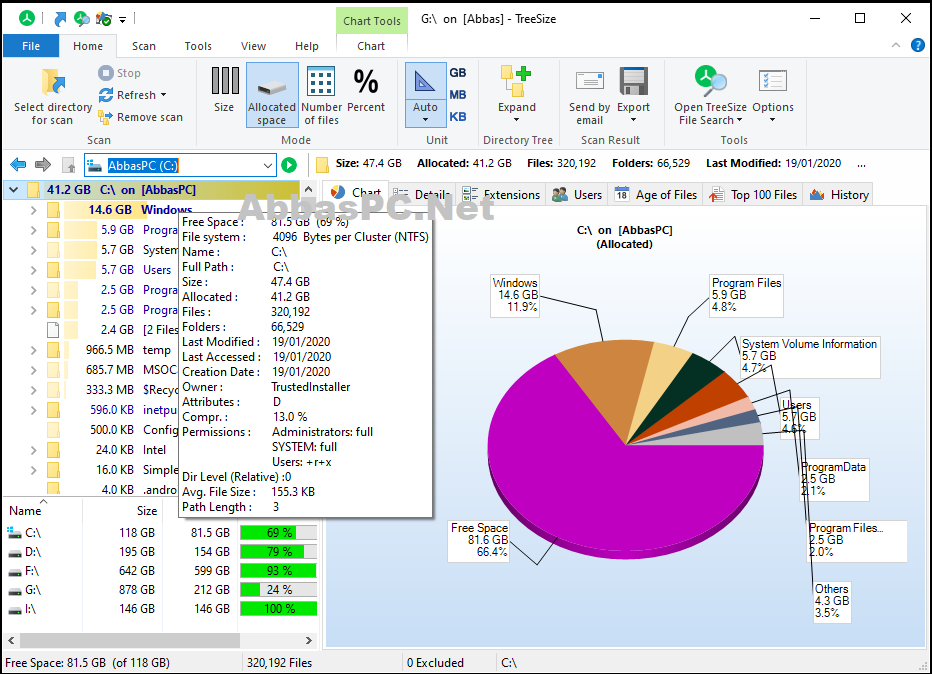This screenshot has width=932, height=674.
Task: Click the I:\ 100 % free bar
Action: [x=278, y=609]
